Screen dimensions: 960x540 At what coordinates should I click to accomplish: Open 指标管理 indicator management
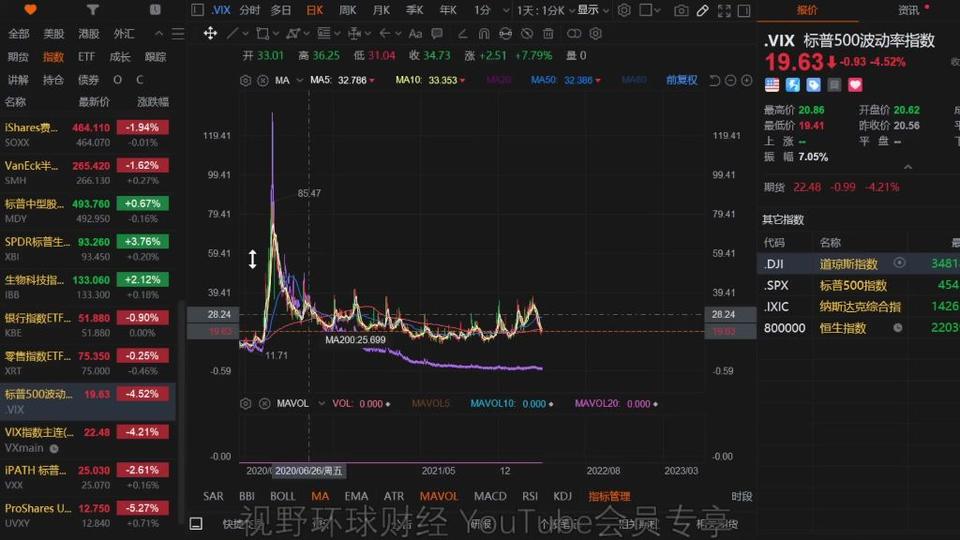(x=609, y=496)
